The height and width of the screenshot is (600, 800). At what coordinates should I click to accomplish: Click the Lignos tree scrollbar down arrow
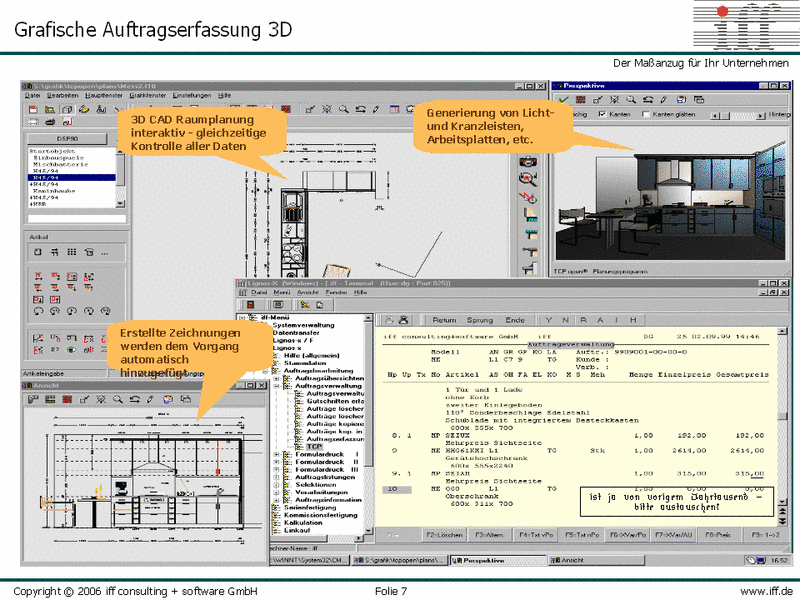pos(368,531)
